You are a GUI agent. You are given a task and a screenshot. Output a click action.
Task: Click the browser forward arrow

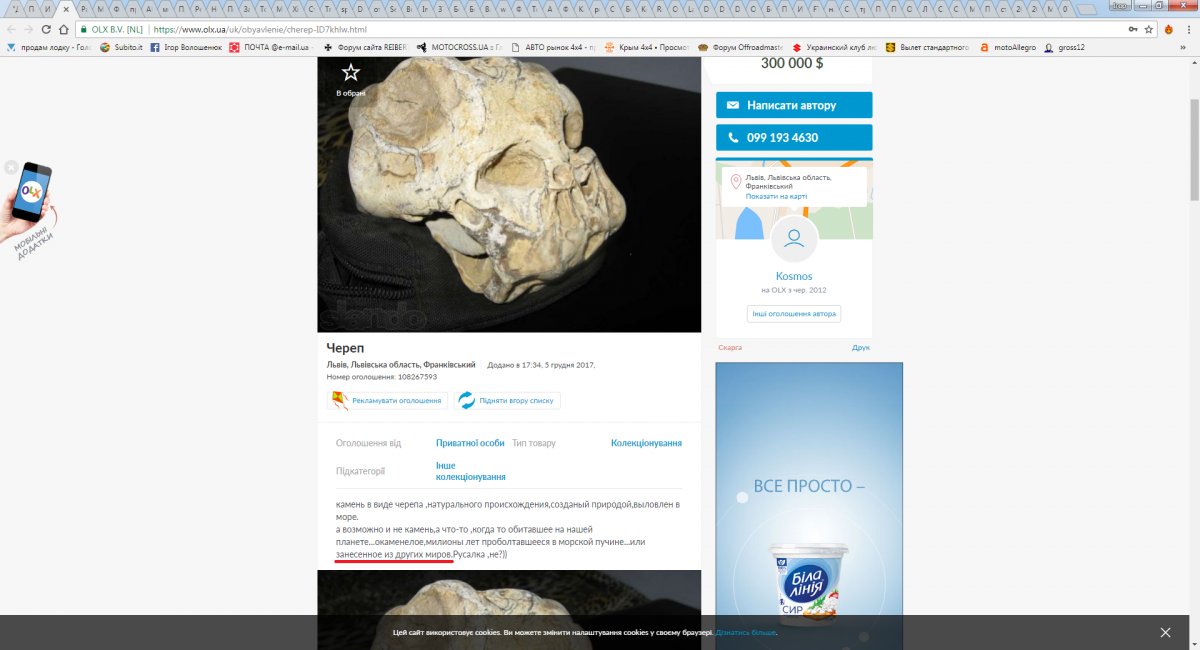point(29,30)
